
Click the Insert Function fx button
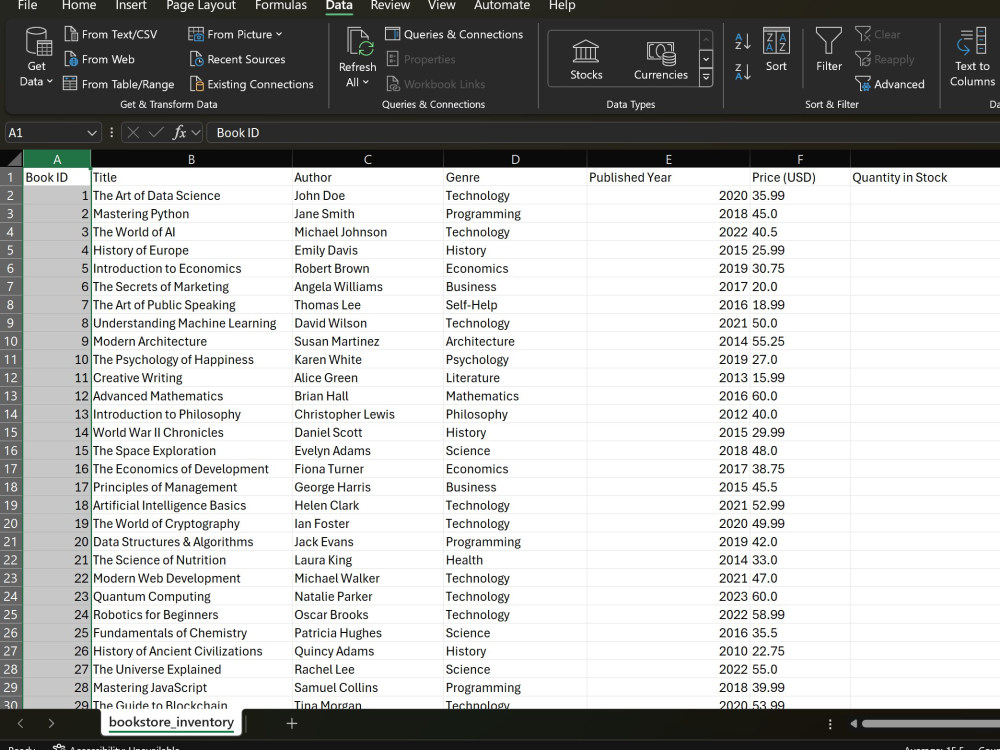[179, 133]
